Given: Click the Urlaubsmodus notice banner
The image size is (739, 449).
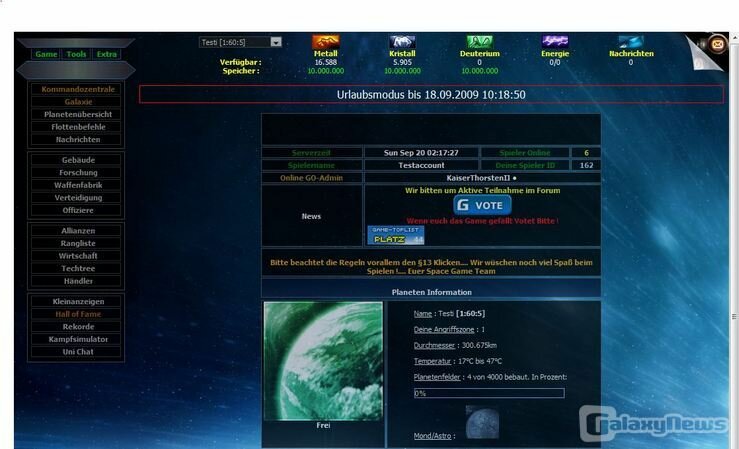Looking at the screenshot, I should click(431, 95).
